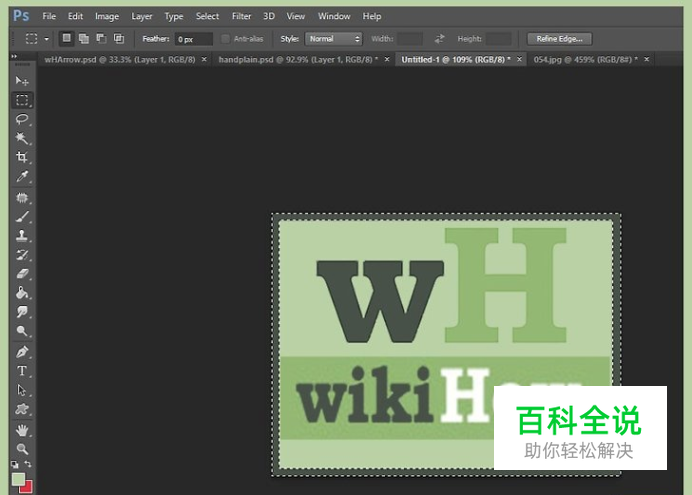Select the Eyedropper tool
The image size is (692, 495).
click(22, 176)
